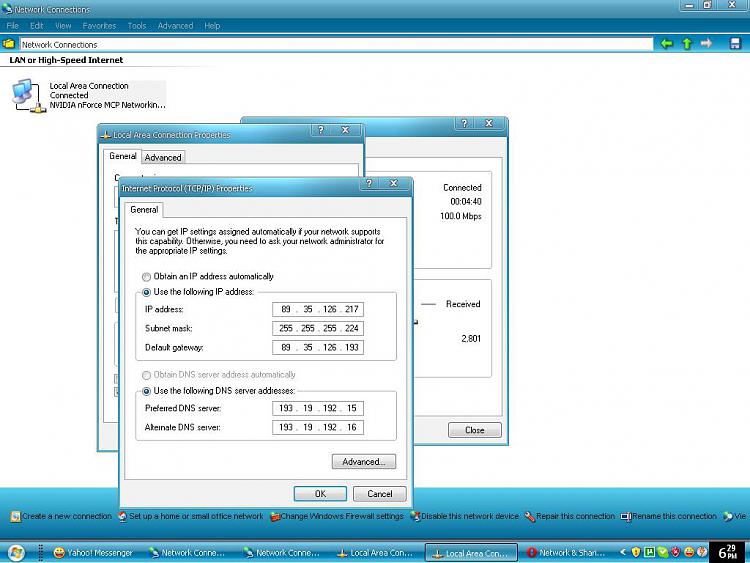Click Cancel in TCP/IP Properties

(380, 494)
